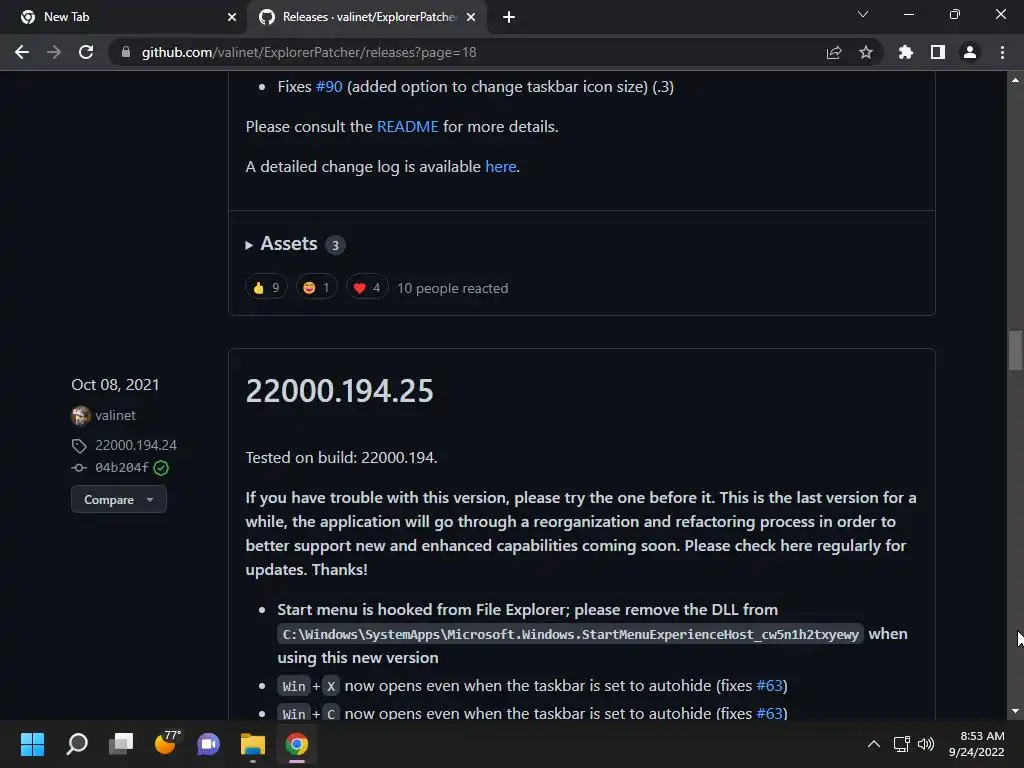Open Chrome three-dot menu
This screenshot has width=1024, height=768.
[1002, 52]
